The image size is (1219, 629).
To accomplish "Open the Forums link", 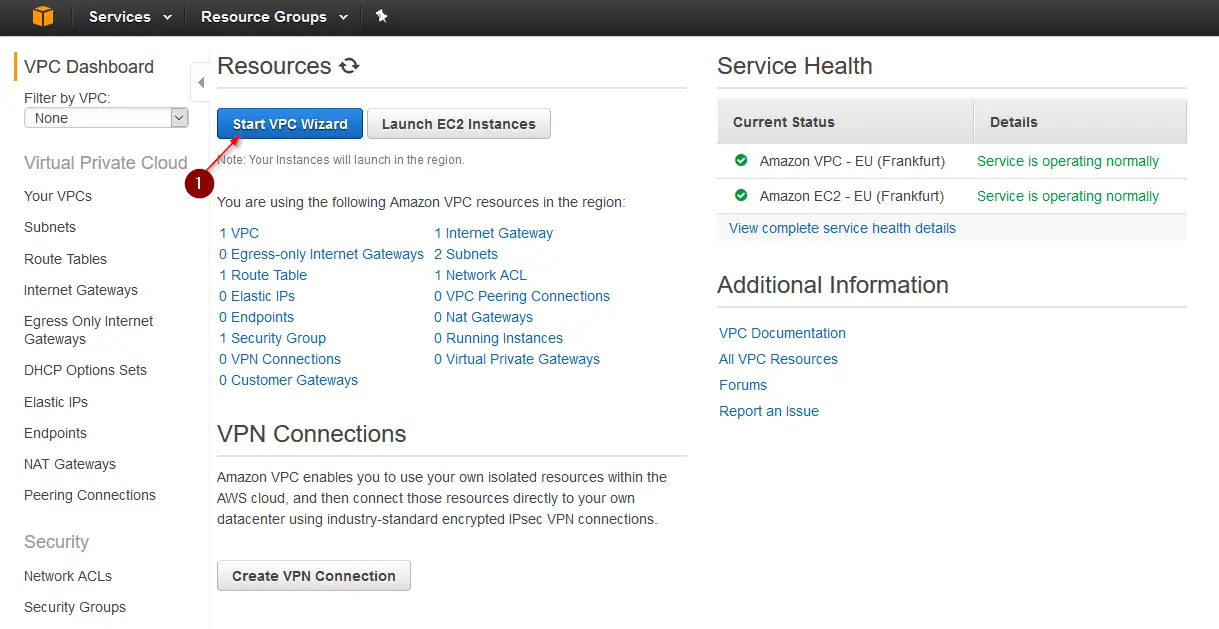I will tap(743, 385).
